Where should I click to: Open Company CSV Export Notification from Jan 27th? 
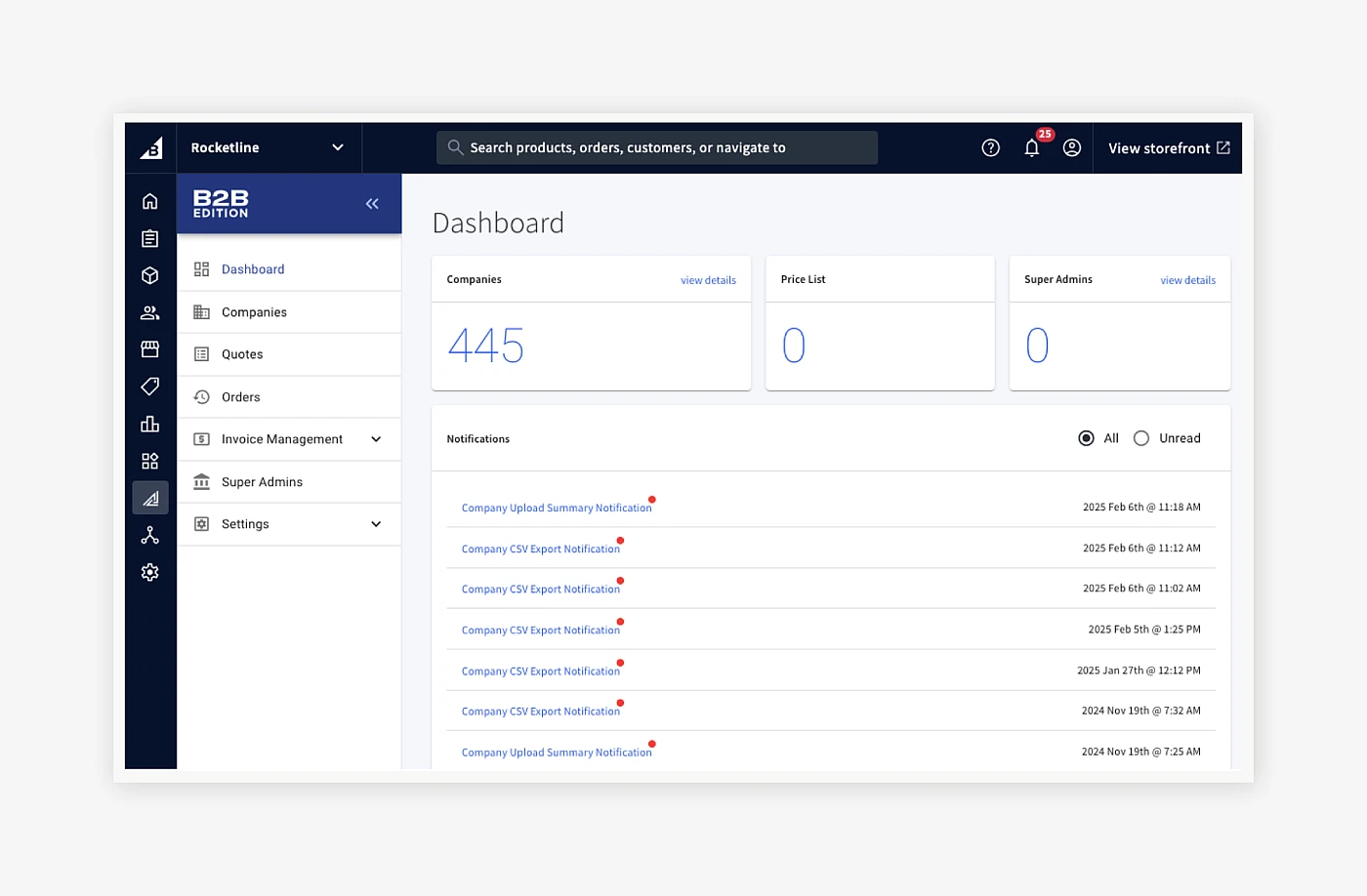(x=541, y=671)
